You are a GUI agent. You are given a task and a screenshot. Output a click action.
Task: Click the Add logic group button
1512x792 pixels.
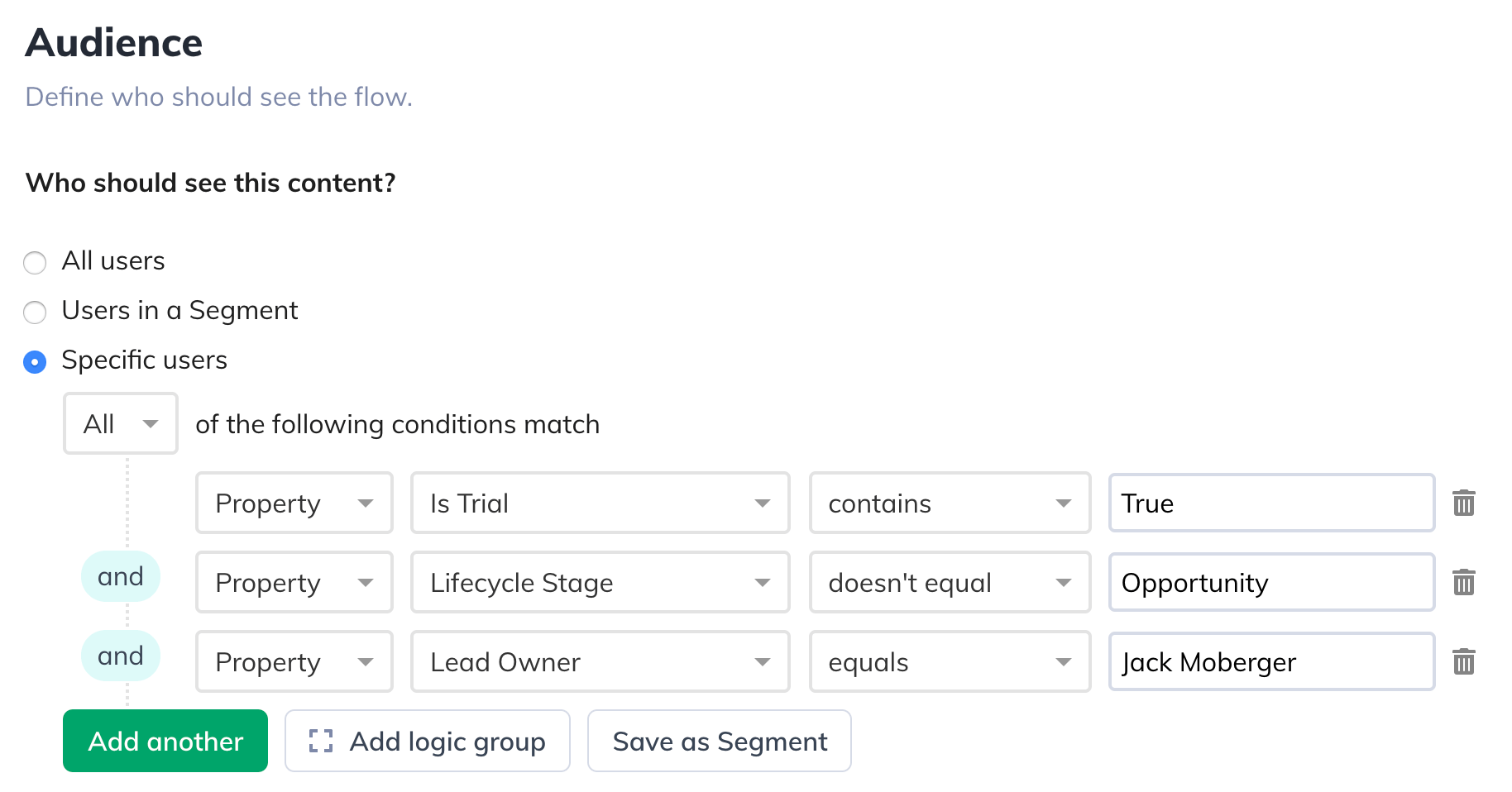click(x=428, y=741)
